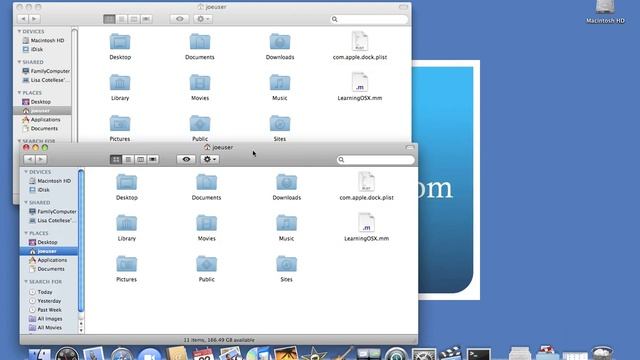Open Music folder in front Finder window
Image resolution: width=640 pixels, height=360 pixels.
click(x=287, y=223)
